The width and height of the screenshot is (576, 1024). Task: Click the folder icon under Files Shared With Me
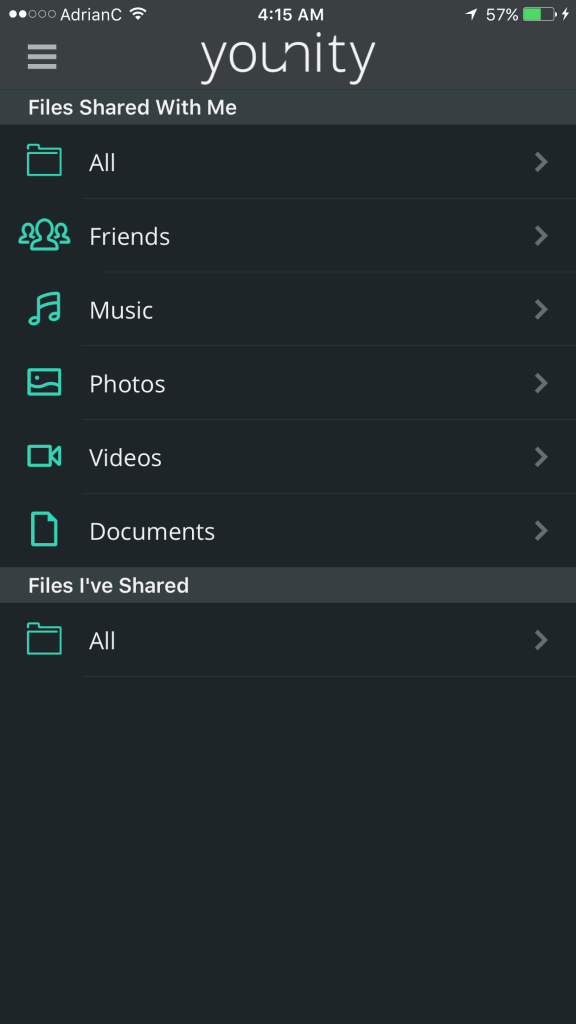(x=44, y=160)
